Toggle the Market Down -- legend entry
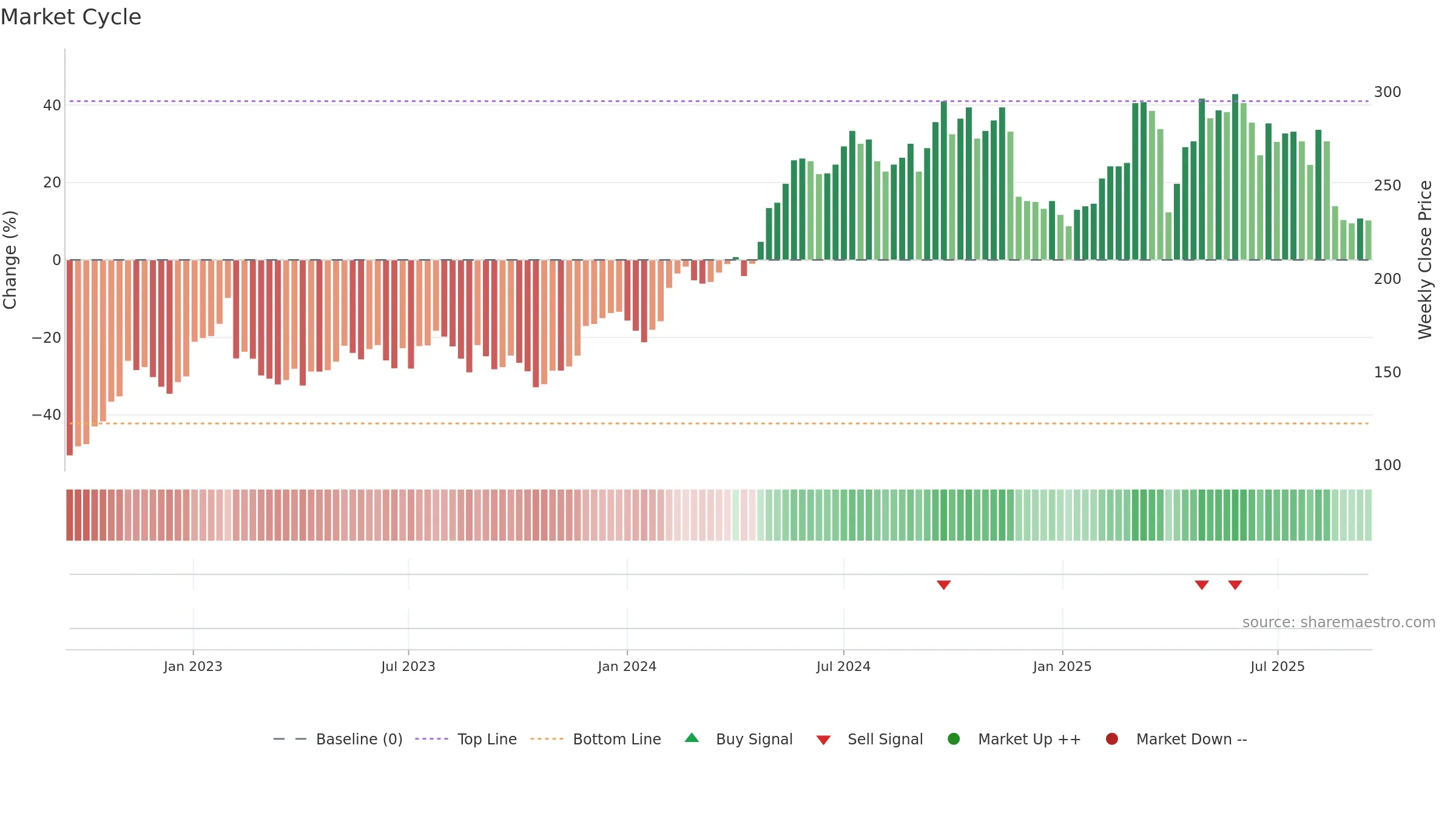Screen dimensions: 1456x819 click(1176, 739)
